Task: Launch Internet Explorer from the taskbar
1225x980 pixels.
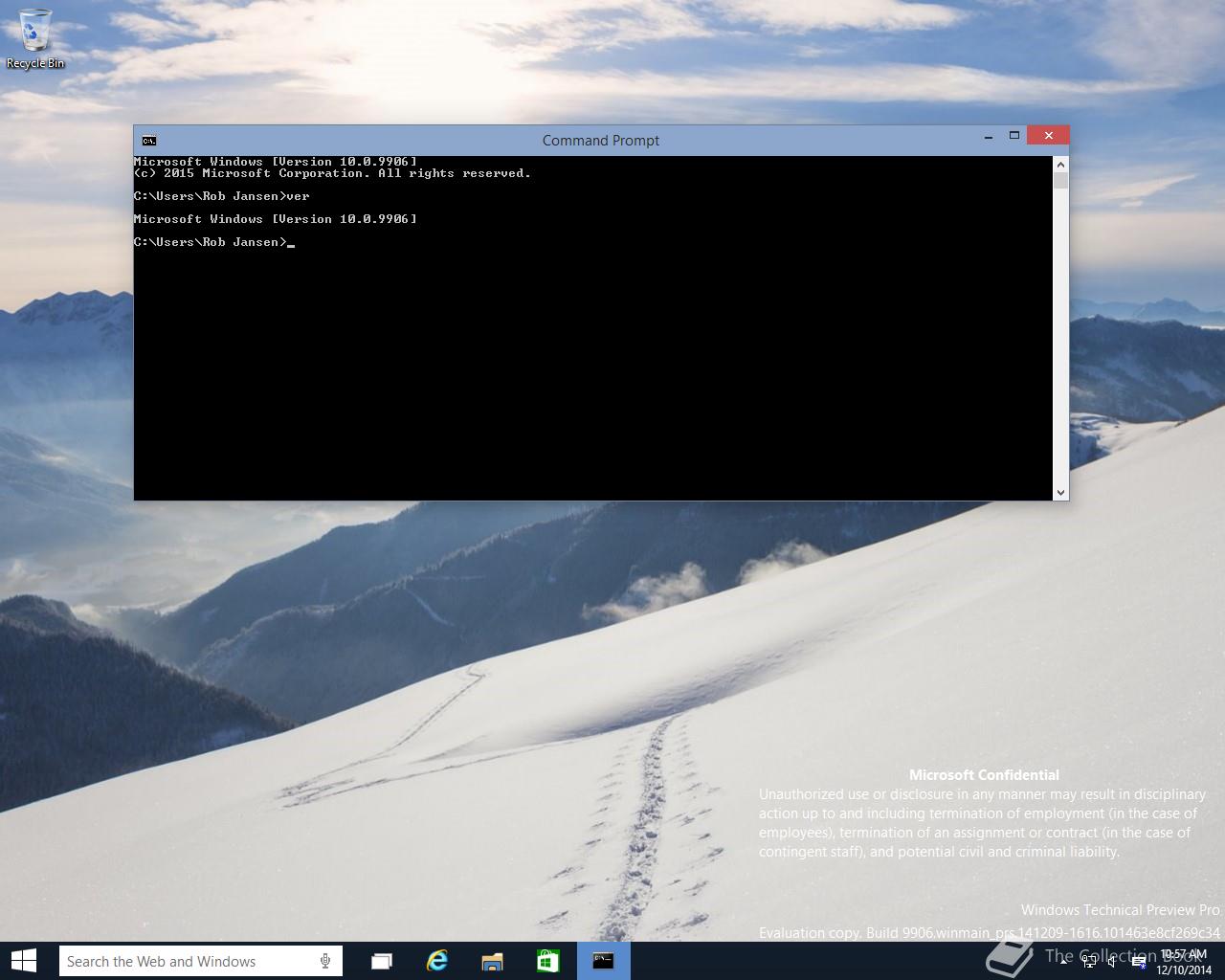Action: [x=437, y=961]
